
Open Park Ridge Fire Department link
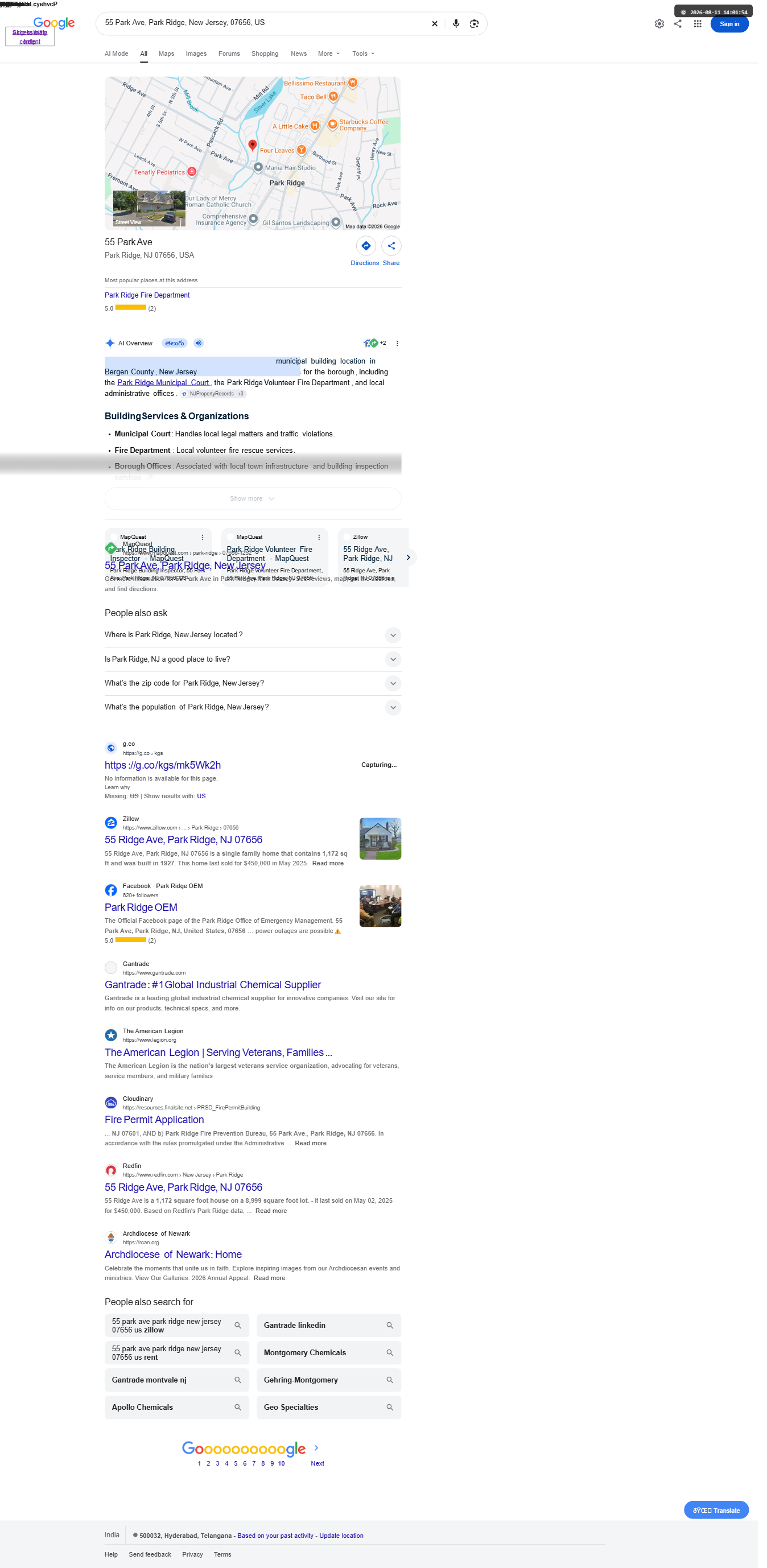147,295
